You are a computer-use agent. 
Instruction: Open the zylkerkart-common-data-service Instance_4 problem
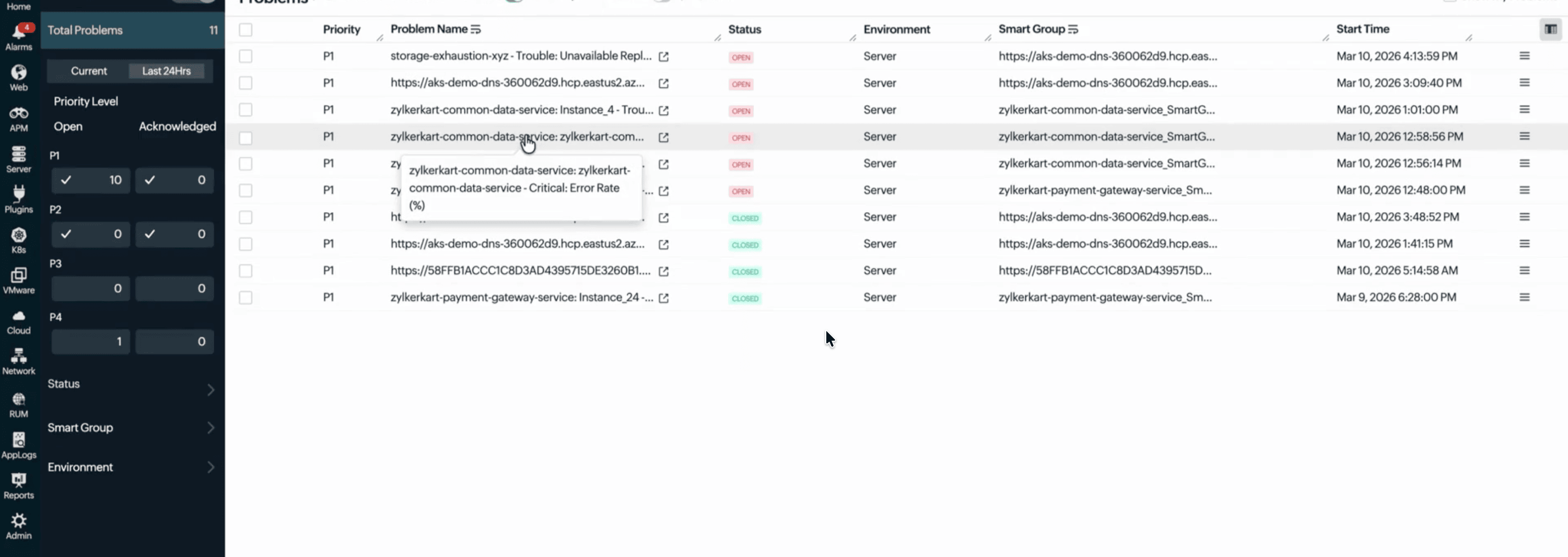pyautogui.click(x=522, y=110)
